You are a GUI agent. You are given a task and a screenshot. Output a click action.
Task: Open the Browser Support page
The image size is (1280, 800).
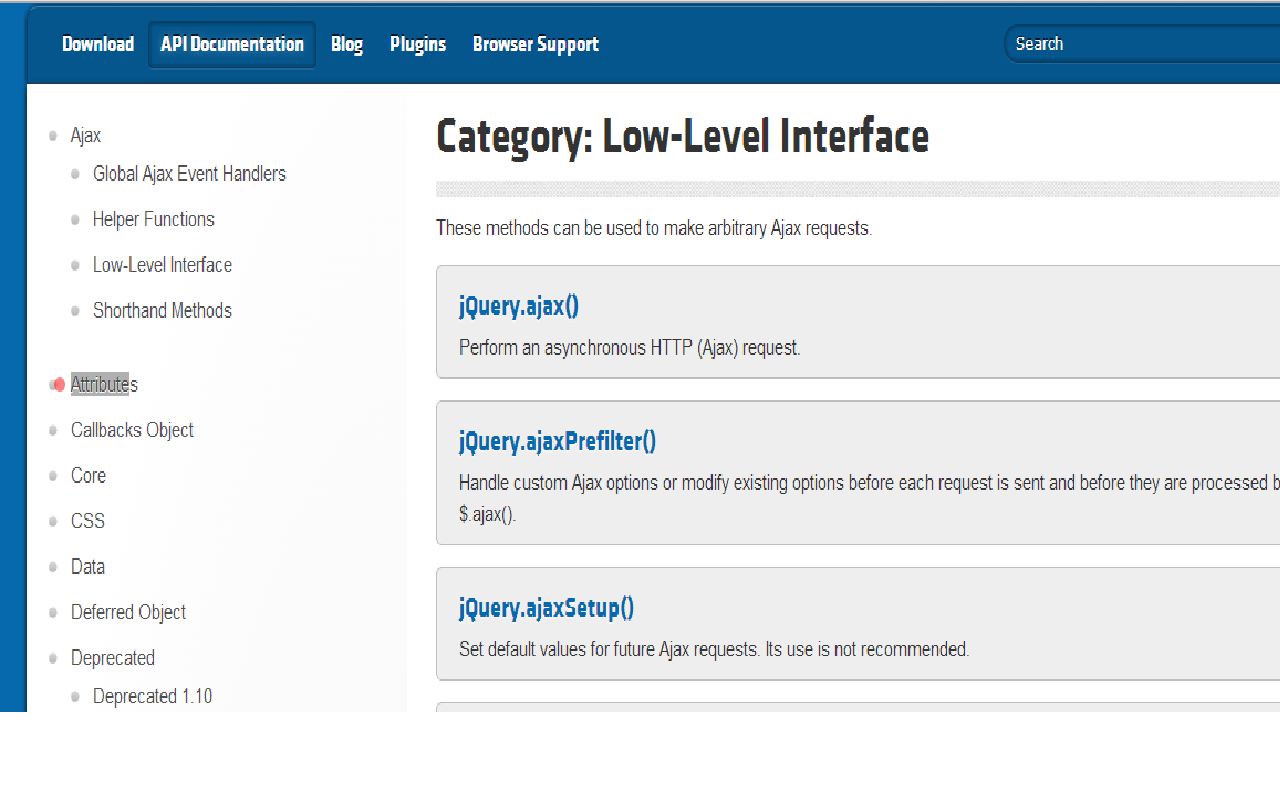click(x=536, y=44)
